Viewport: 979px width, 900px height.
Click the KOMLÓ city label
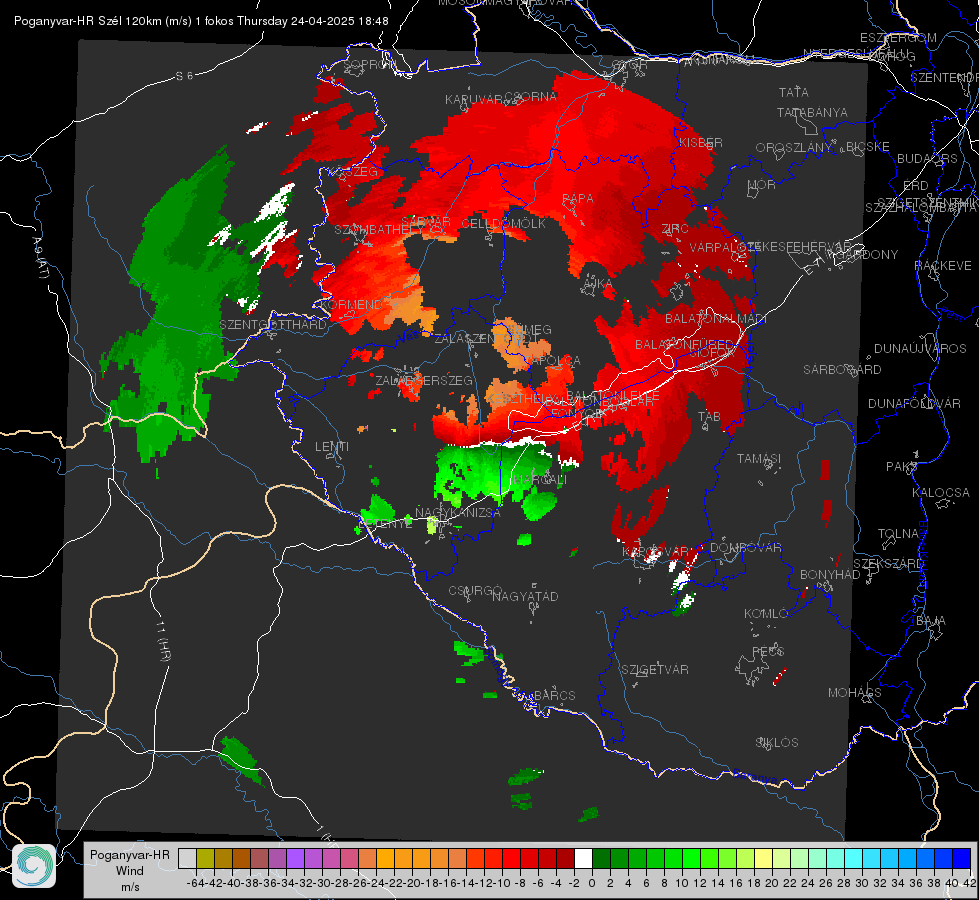[766, 614]
